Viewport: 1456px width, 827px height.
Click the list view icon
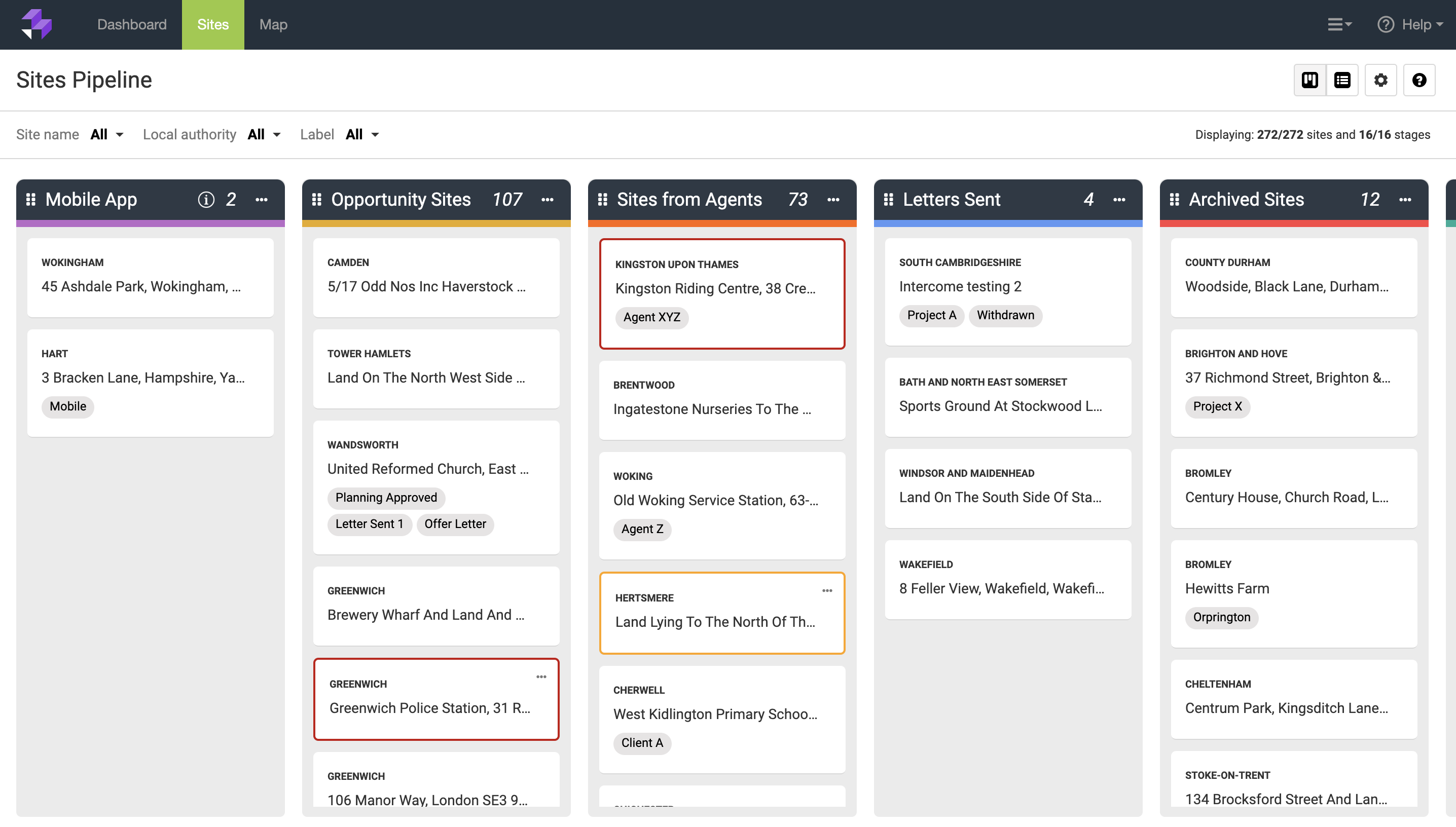[1342, 80]
